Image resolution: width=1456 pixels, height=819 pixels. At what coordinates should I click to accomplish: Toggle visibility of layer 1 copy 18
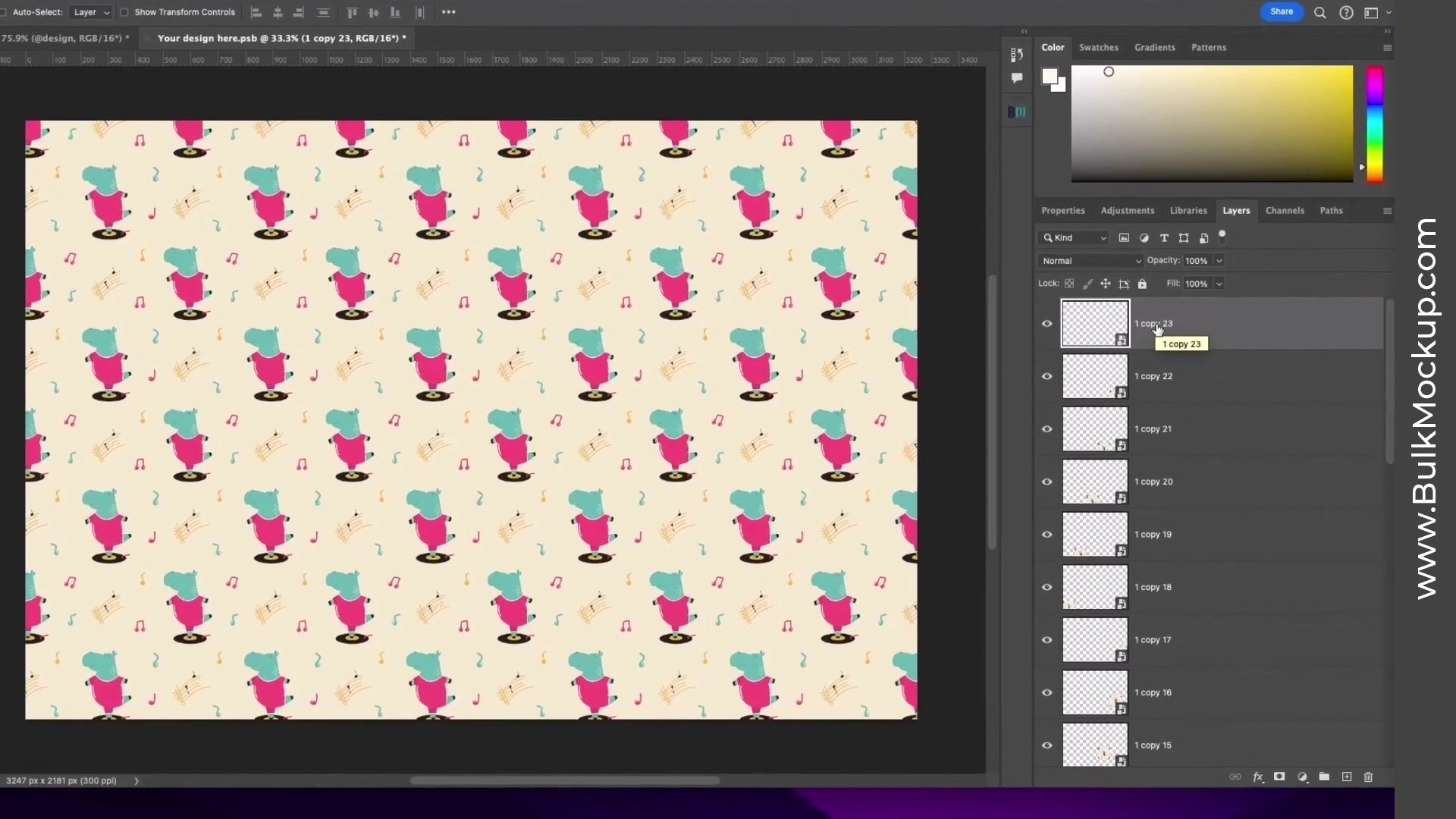1047,587
